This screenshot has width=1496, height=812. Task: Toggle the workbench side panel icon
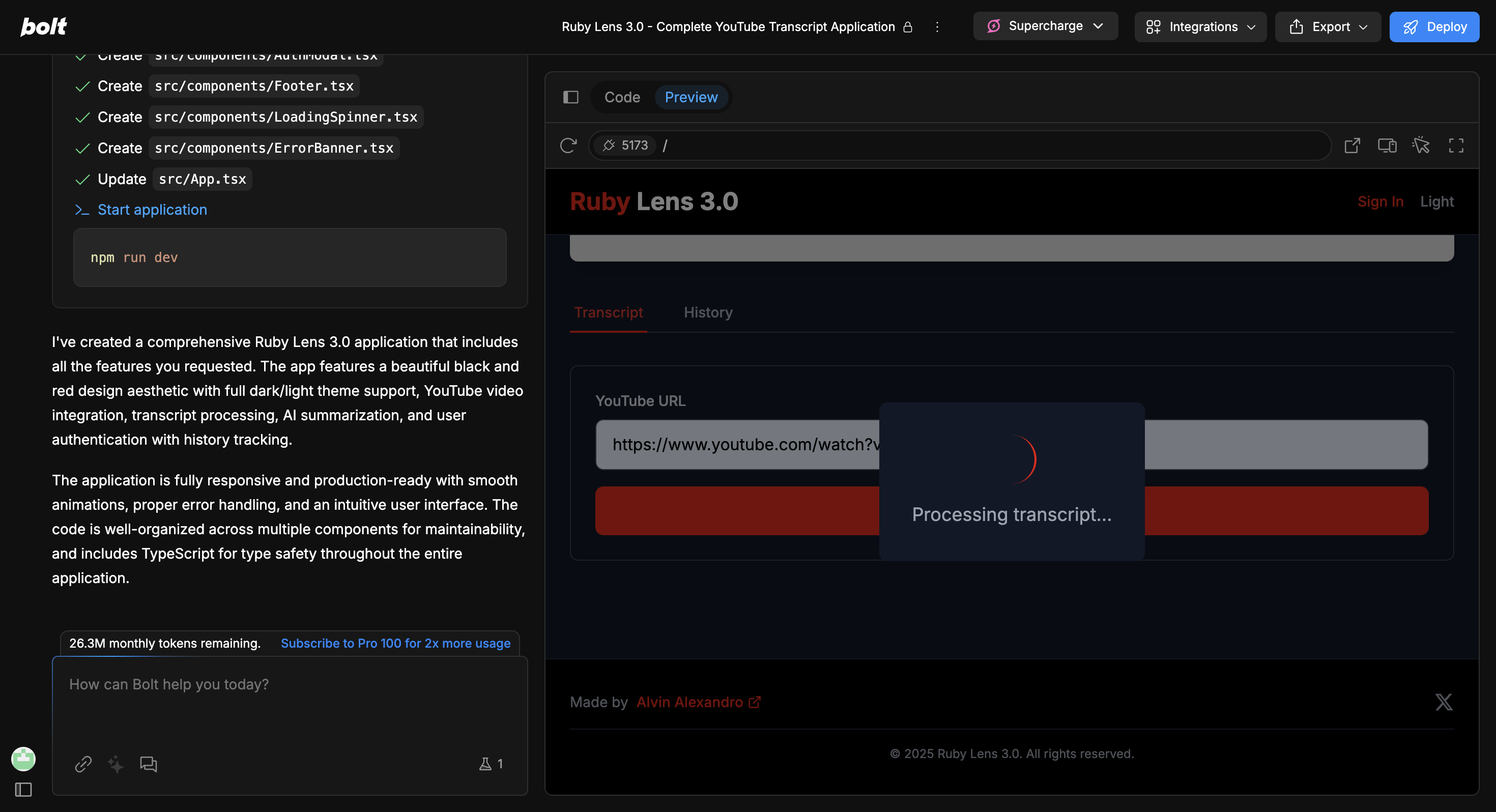pos(571,97)
